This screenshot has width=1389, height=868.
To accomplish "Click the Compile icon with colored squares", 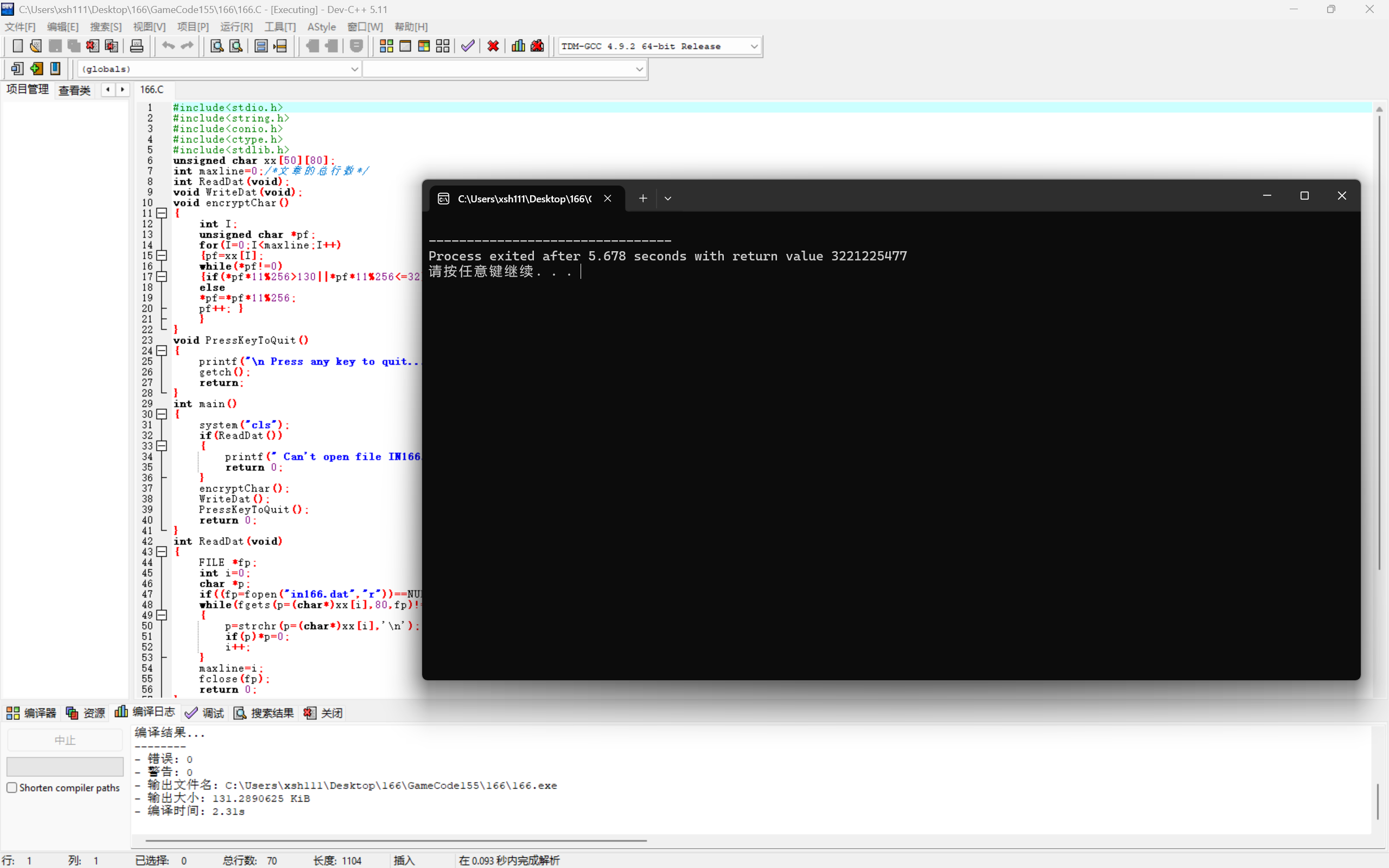I will pyautogui.click(x=386, y=46).
